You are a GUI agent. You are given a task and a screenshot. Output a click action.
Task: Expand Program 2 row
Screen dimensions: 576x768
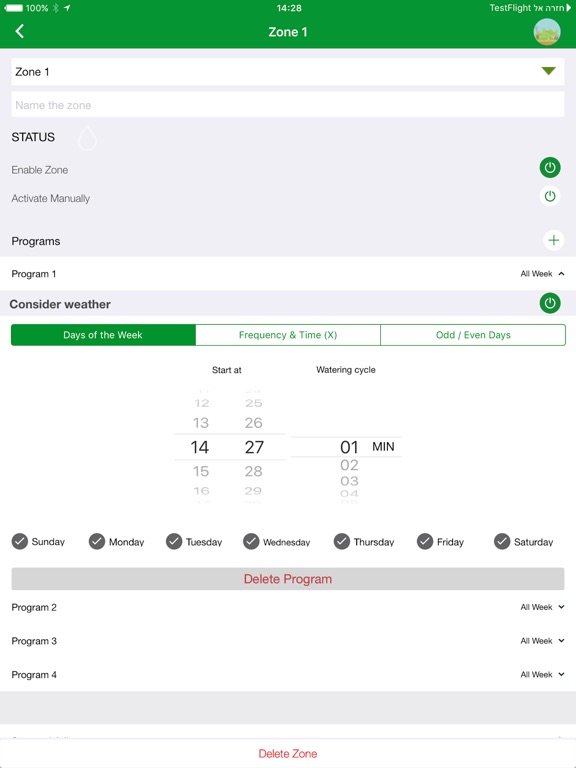(288, 607)
